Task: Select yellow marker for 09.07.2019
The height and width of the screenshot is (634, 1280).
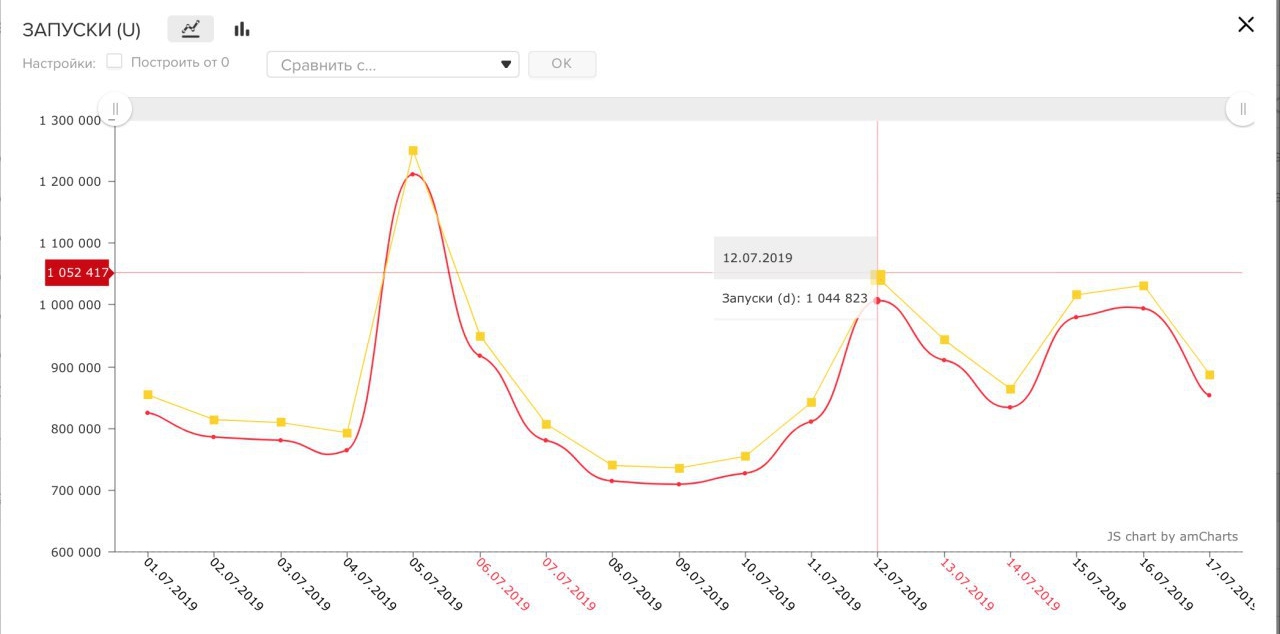Action: coord(679,468)
